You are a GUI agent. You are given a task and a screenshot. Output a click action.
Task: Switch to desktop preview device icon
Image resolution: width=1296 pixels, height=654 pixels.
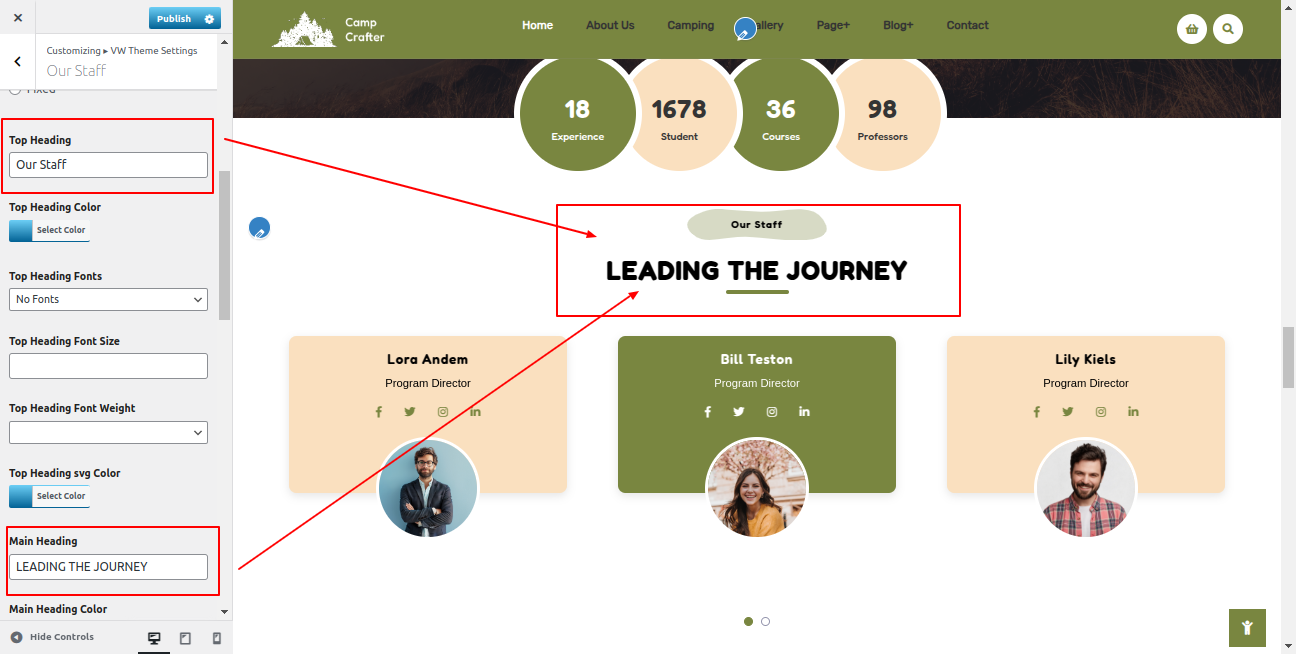(x=154, y=637)
